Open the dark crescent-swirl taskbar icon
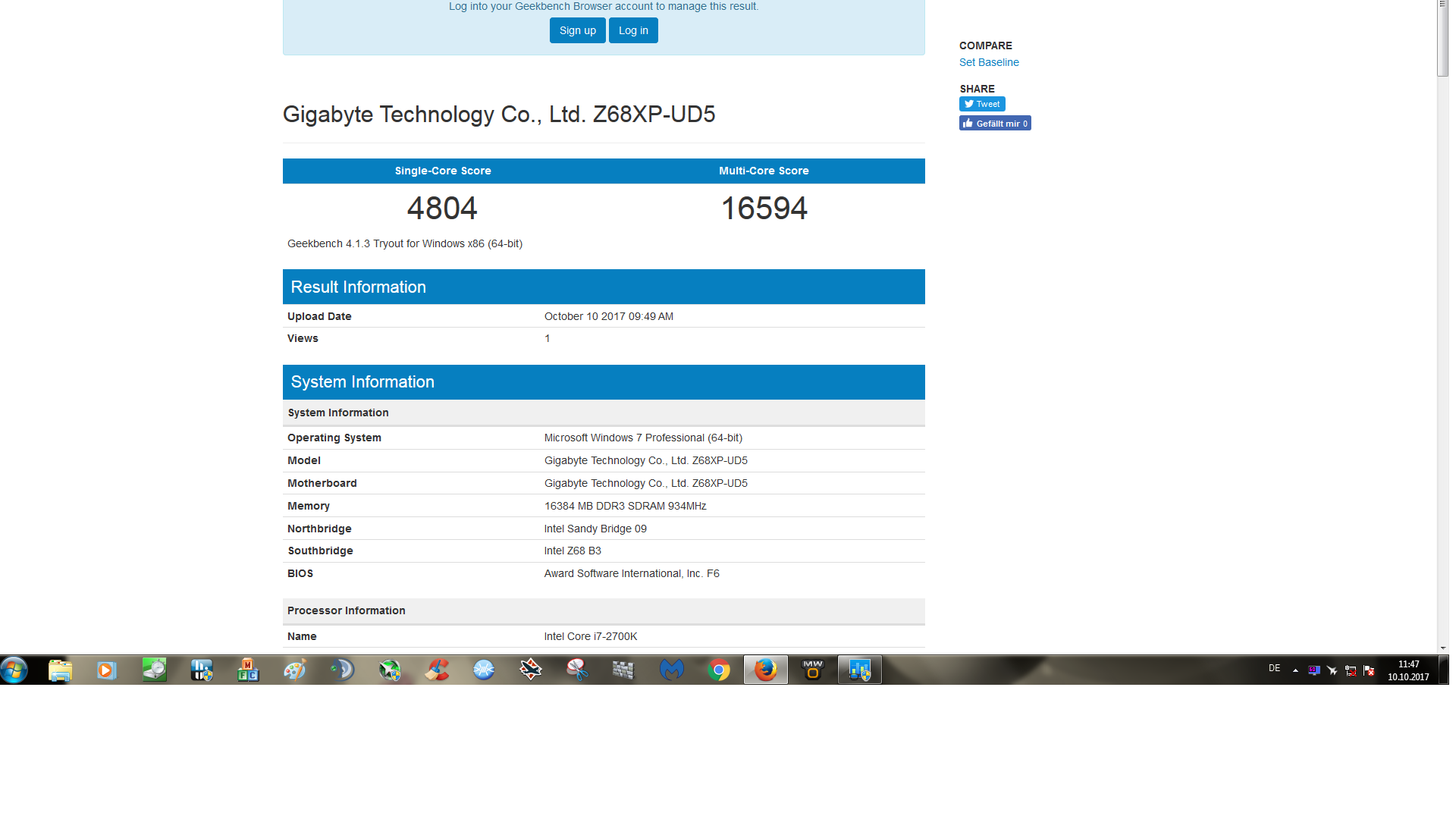The width and height of the screenshot is (1456, 819). click(343, 670)
